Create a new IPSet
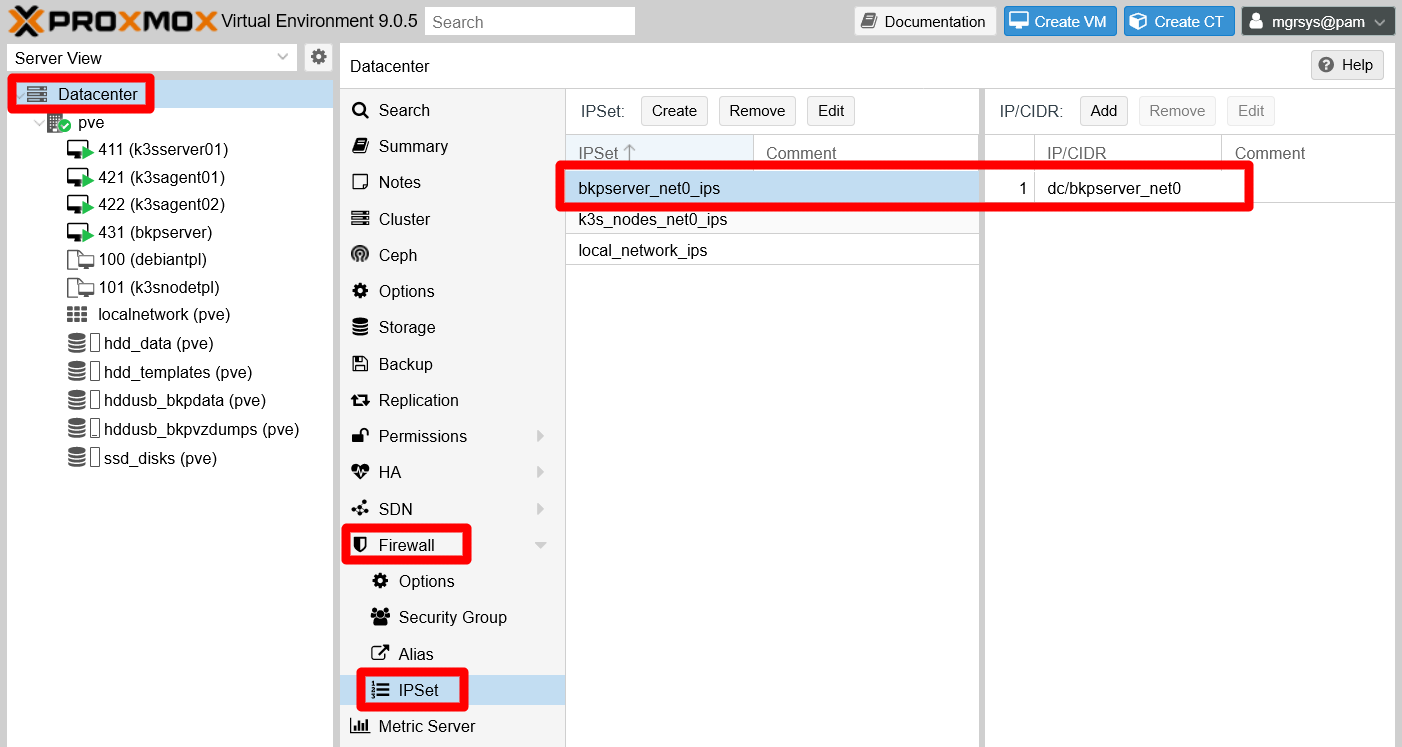This screenshot has width=1402, height=747. (673, 111)
